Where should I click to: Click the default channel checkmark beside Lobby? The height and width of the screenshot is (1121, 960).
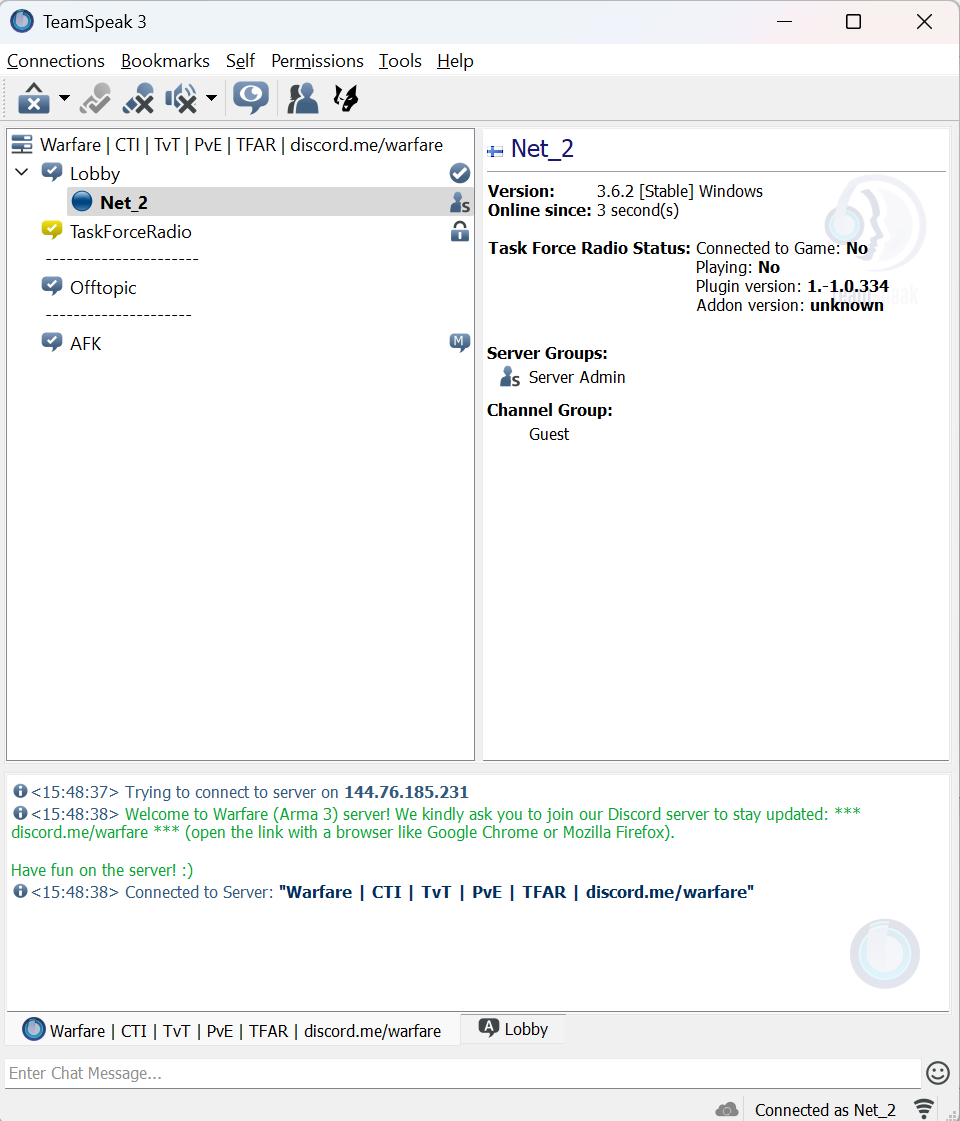click(460, 173)
